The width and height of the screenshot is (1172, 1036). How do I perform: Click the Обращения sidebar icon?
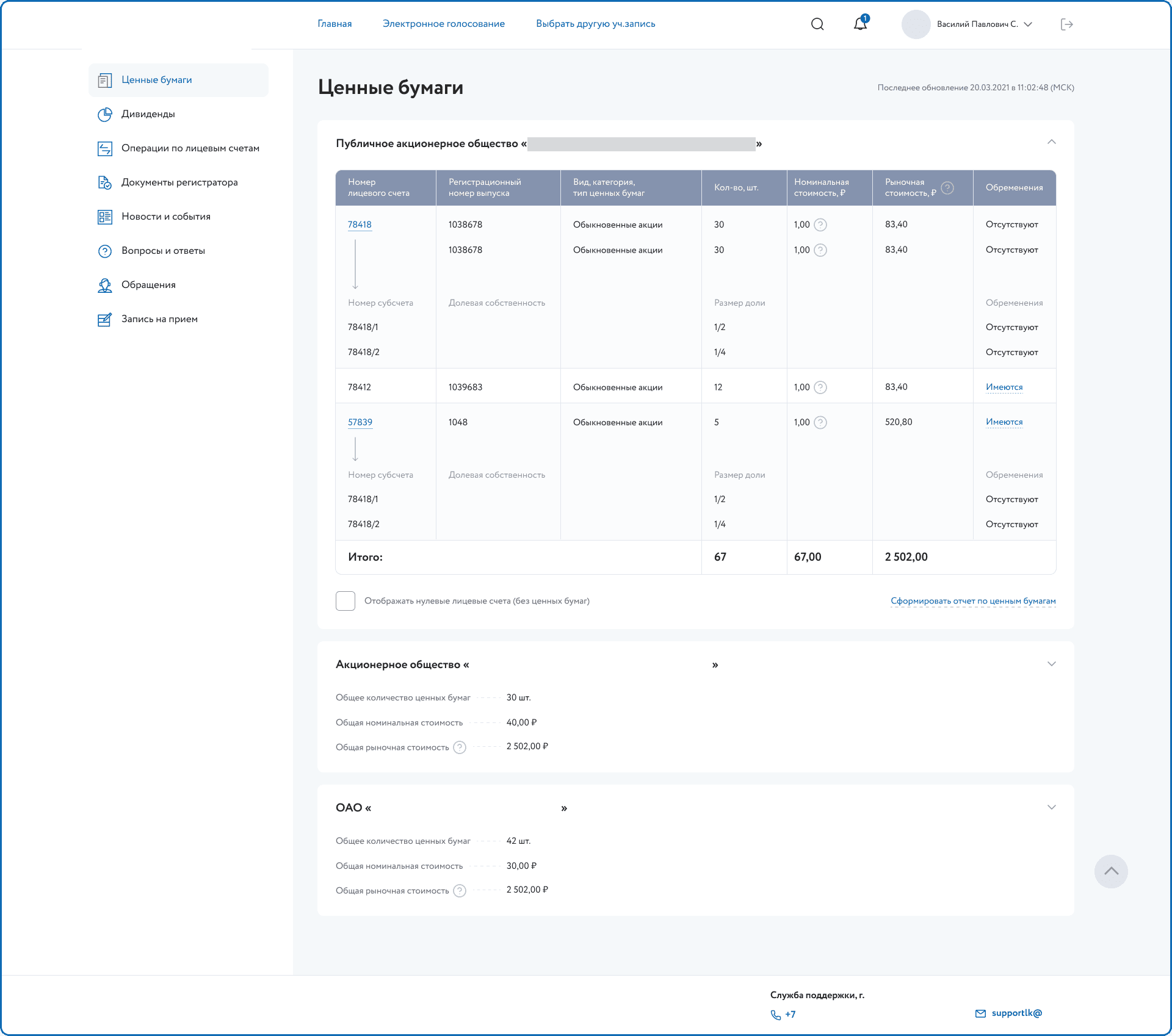click(x=105, y=285)
